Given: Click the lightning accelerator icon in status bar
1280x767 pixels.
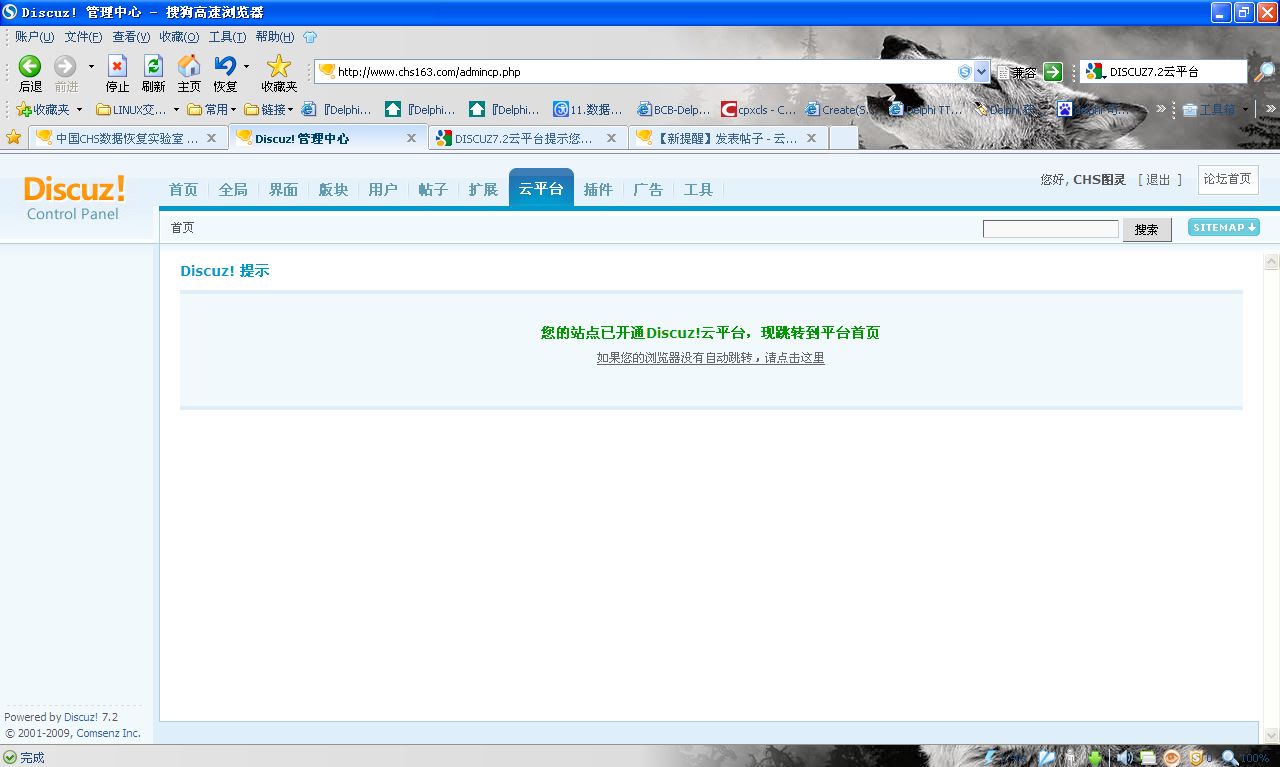Looking at the screenshot, I should 991,757.
